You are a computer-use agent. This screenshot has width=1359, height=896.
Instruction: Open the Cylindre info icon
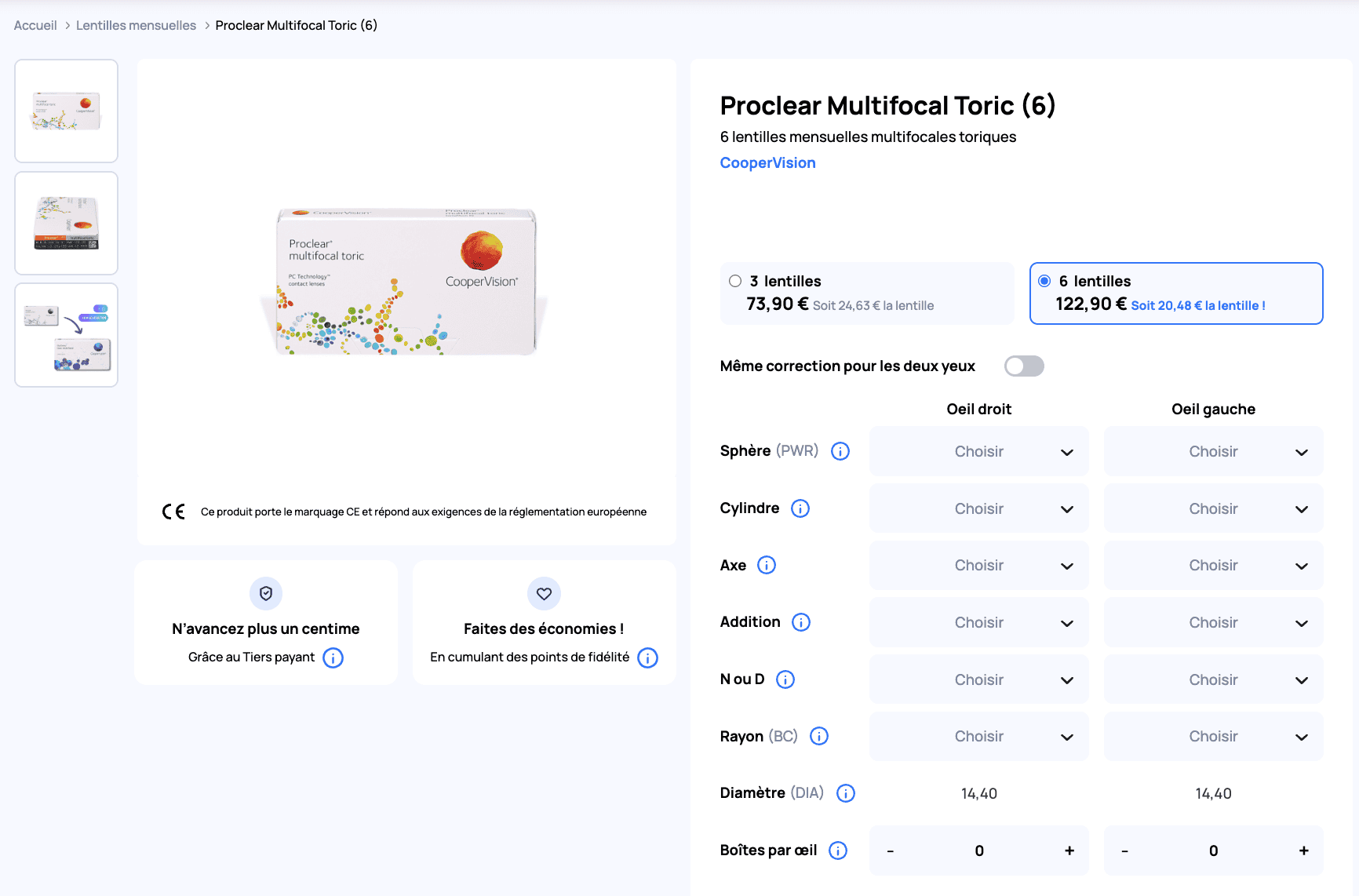(x=800, y=508)
